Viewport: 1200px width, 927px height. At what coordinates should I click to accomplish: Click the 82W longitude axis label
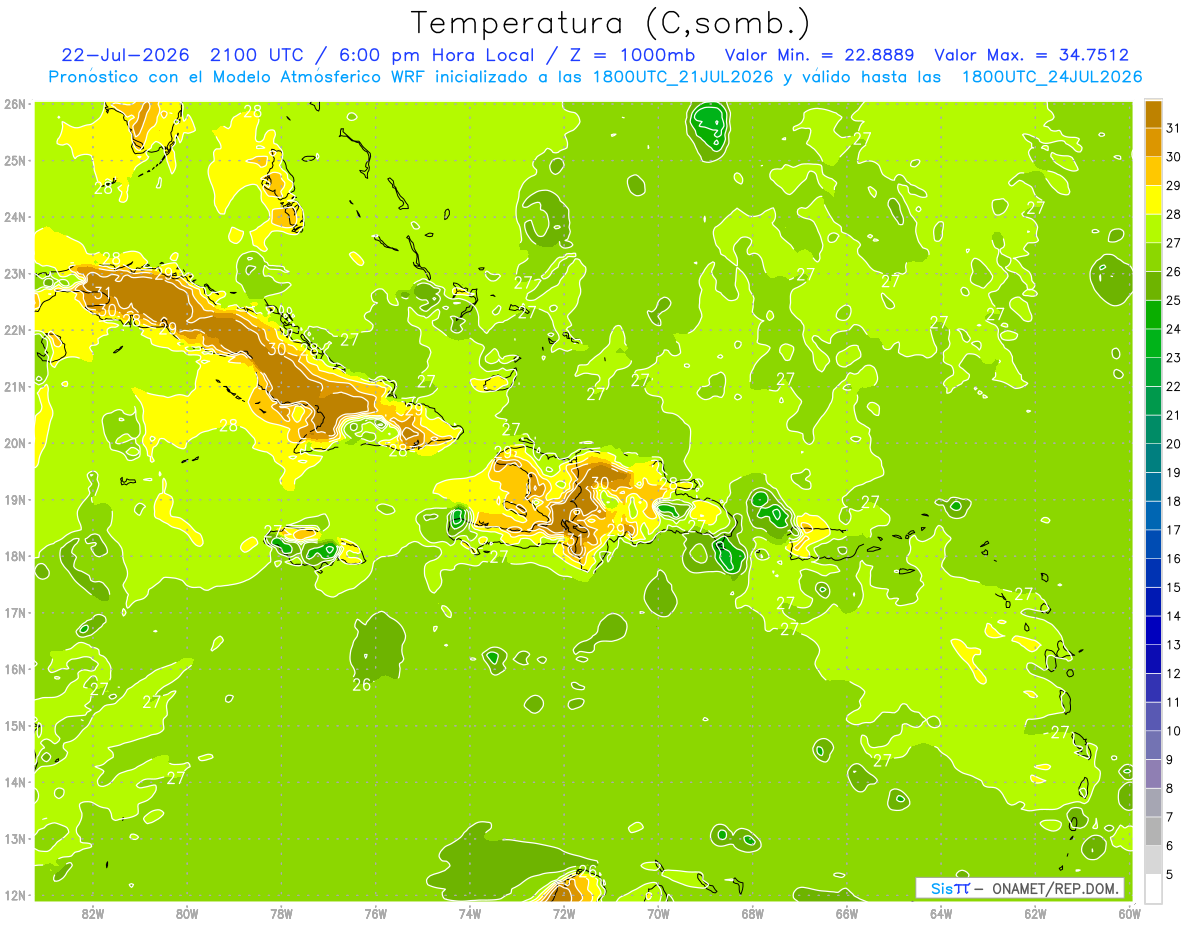pos(93,912)
